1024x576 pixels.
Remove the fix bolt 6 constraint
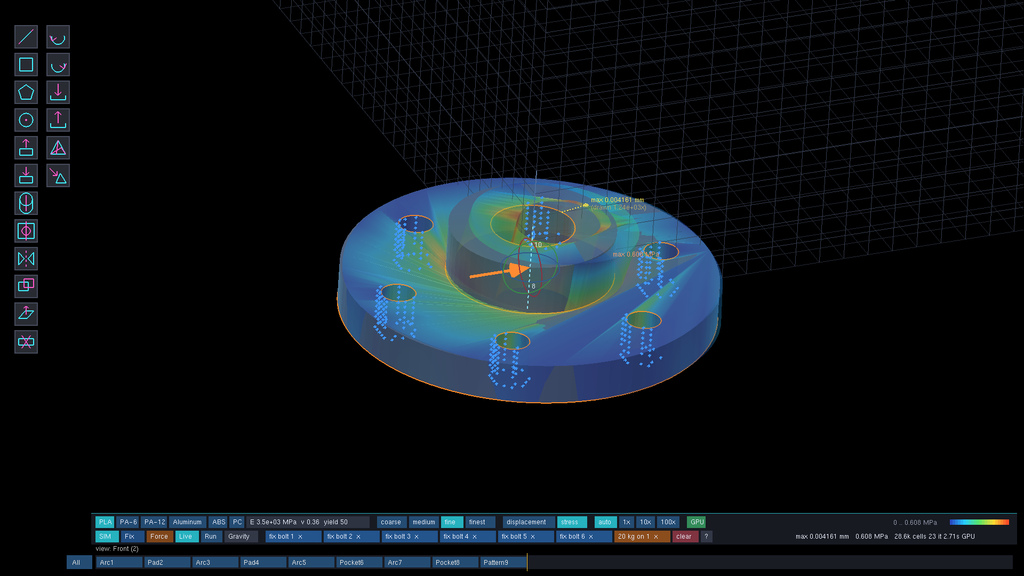pos(591,537)
